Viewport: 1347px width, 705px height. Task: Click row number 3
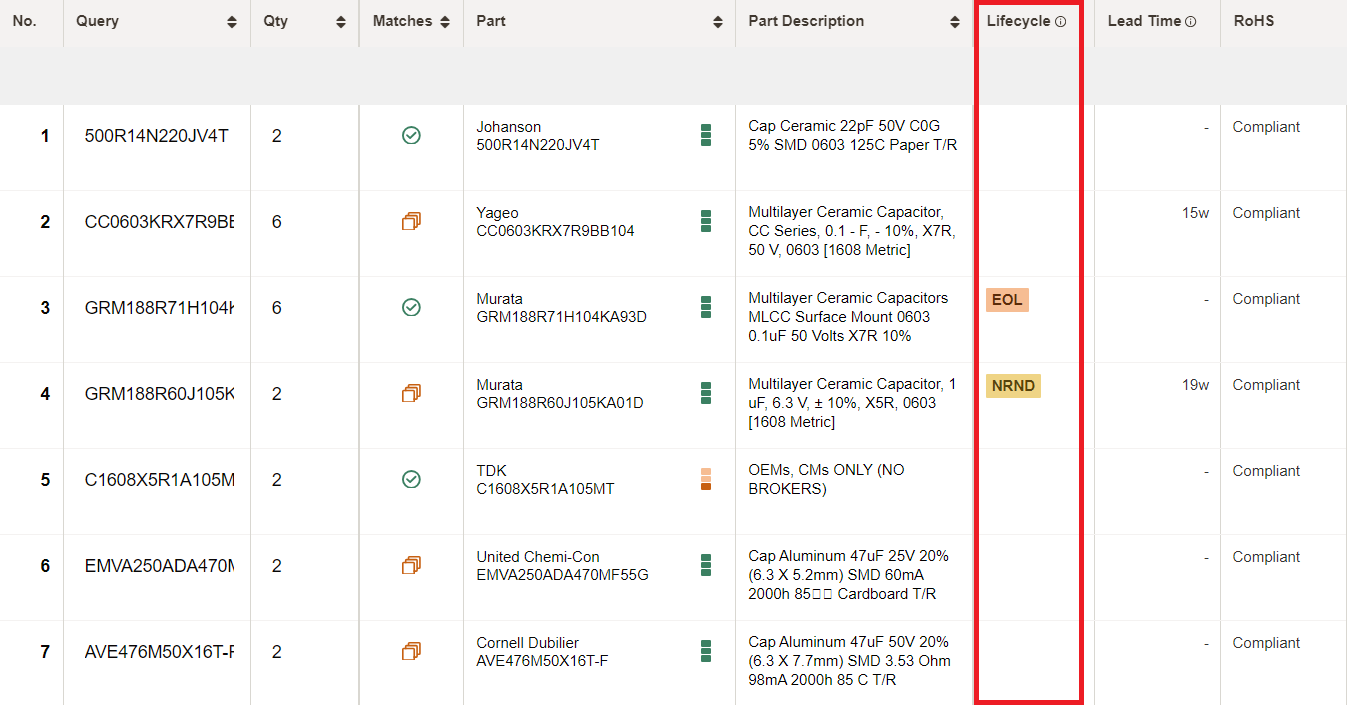click(45, 308)
